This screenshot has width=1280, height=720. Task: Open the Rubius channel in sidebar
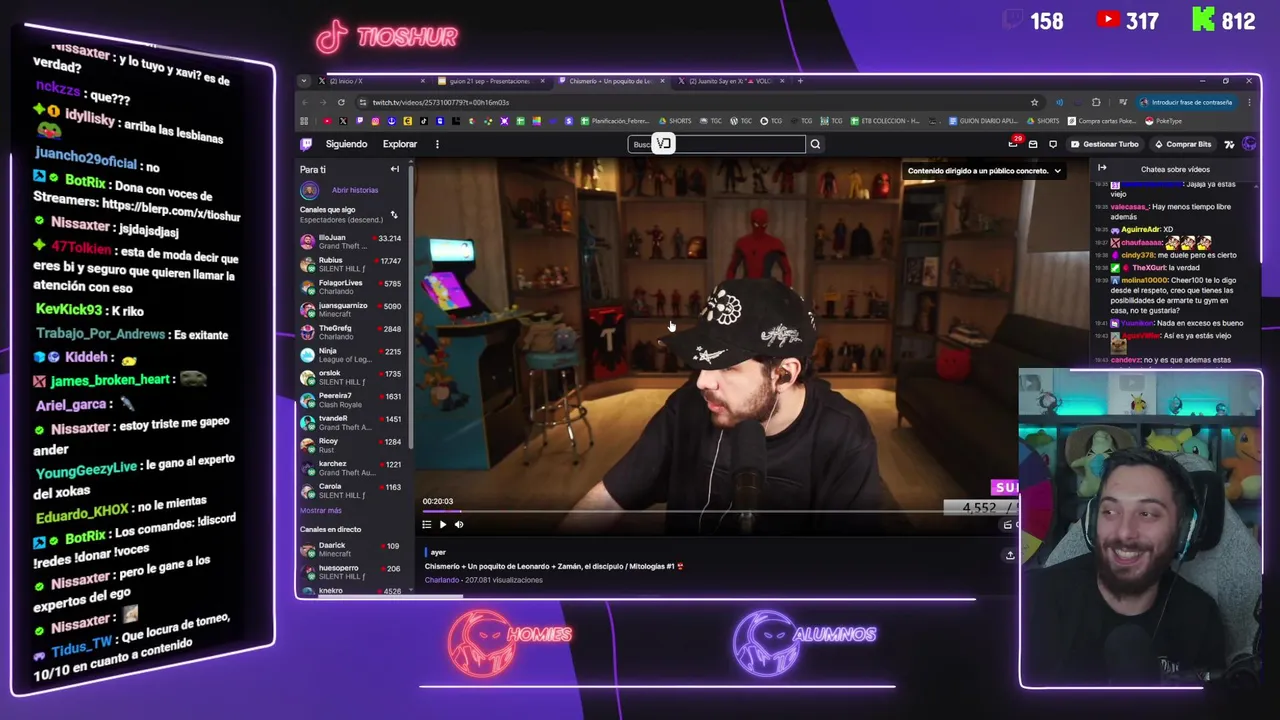tap(350, 264)
